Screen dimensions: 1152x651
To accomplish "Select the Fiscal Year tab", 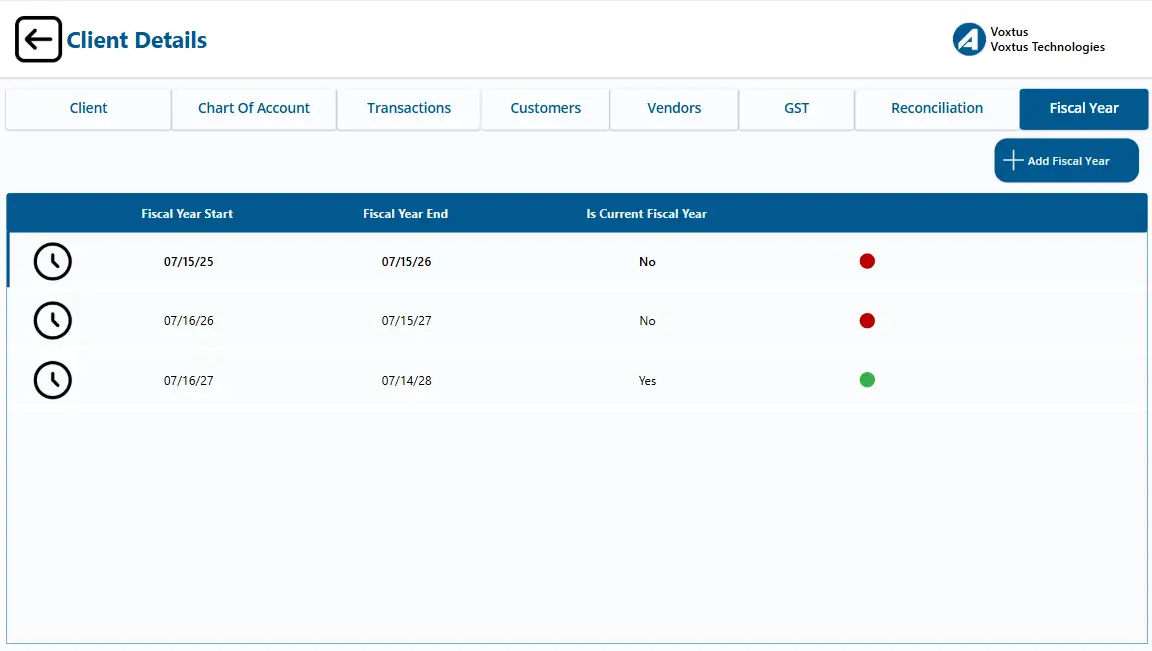I will [x=1084, y=109].
